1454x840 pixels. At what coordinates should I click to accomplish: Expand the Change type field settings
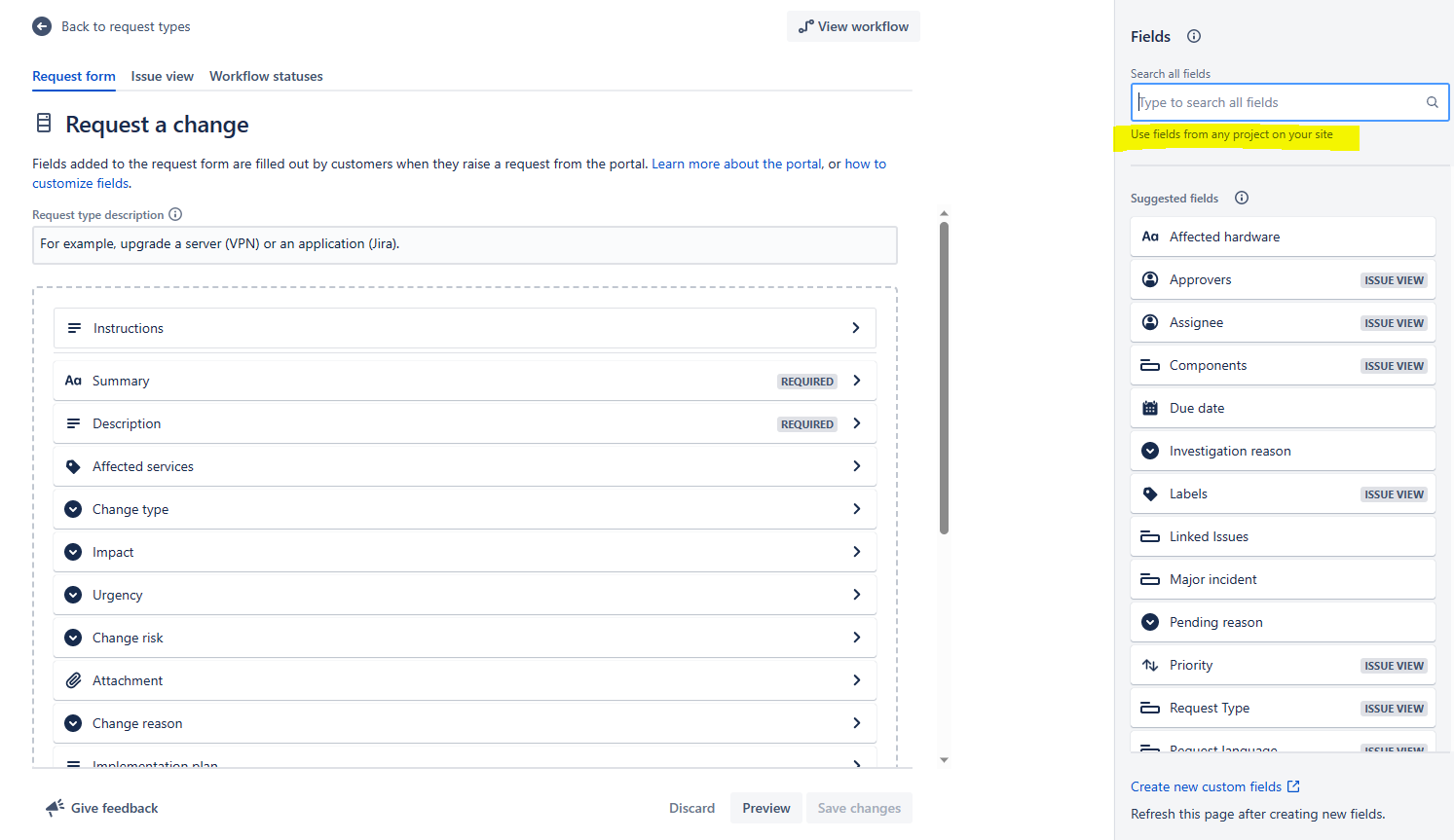(x=856, y=508)
